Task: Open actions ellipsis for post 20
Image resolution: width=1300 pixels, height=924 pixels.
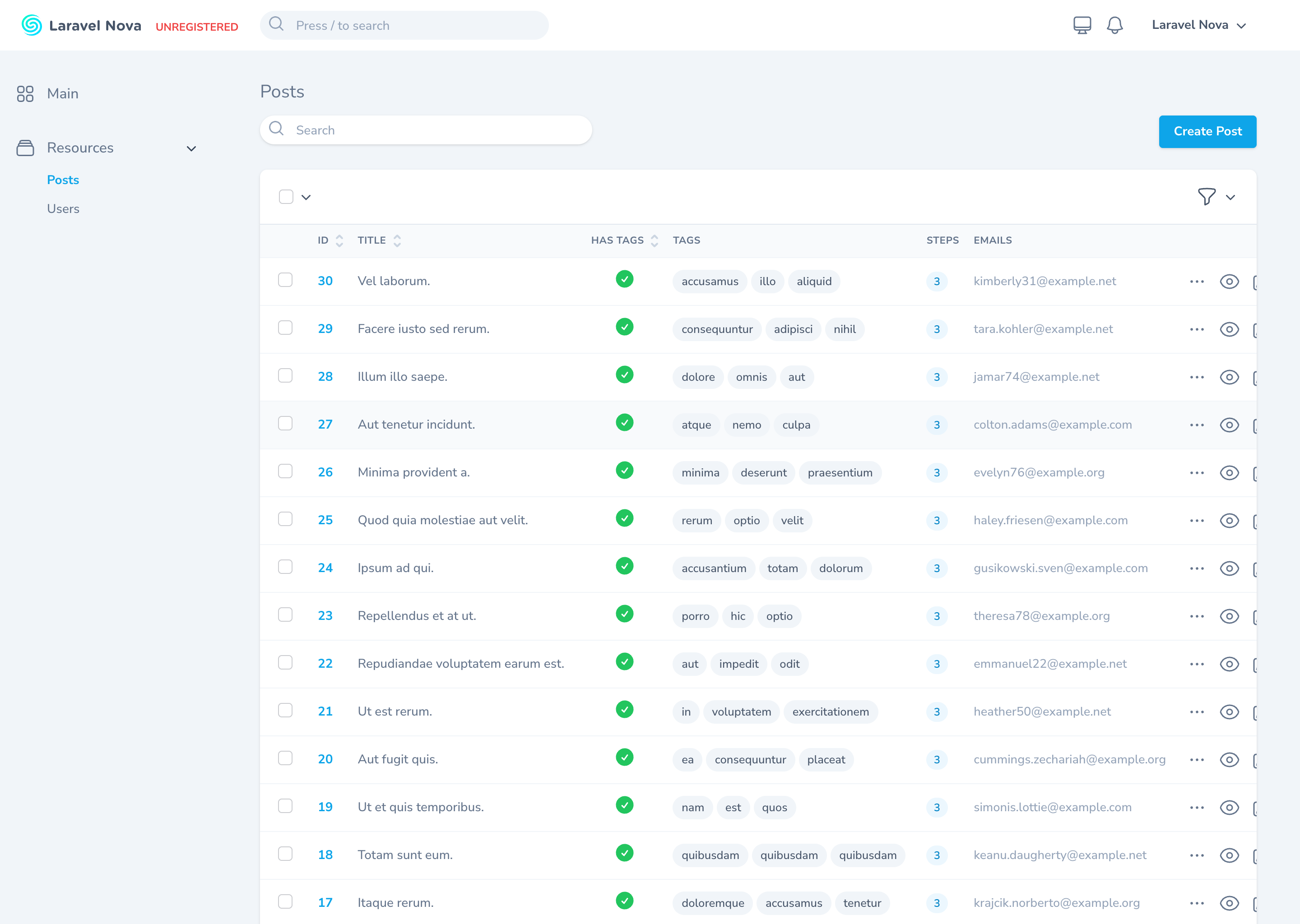Action: (1197, 760)
